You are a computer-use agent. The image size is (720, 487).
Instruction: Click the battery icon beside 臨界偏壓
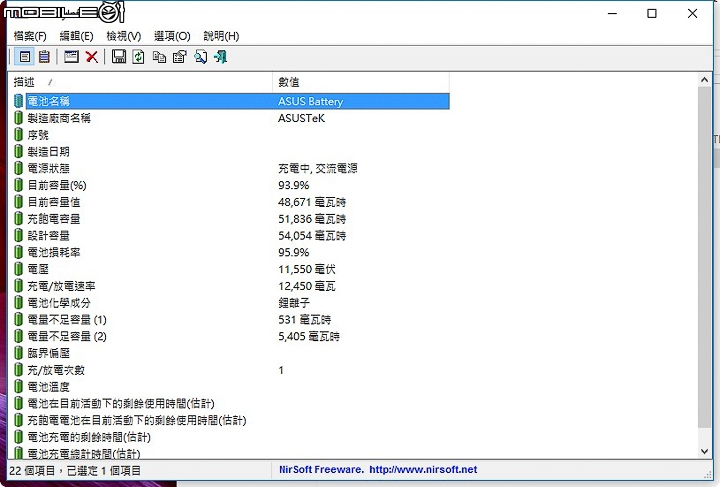[18, 353]
